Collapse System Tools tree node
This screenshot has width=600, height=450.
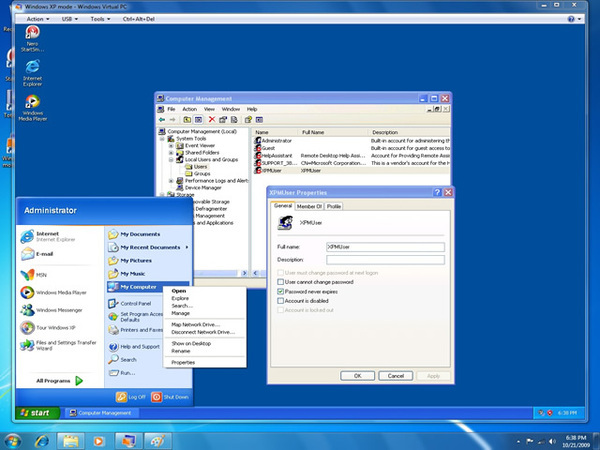point(162,139)
